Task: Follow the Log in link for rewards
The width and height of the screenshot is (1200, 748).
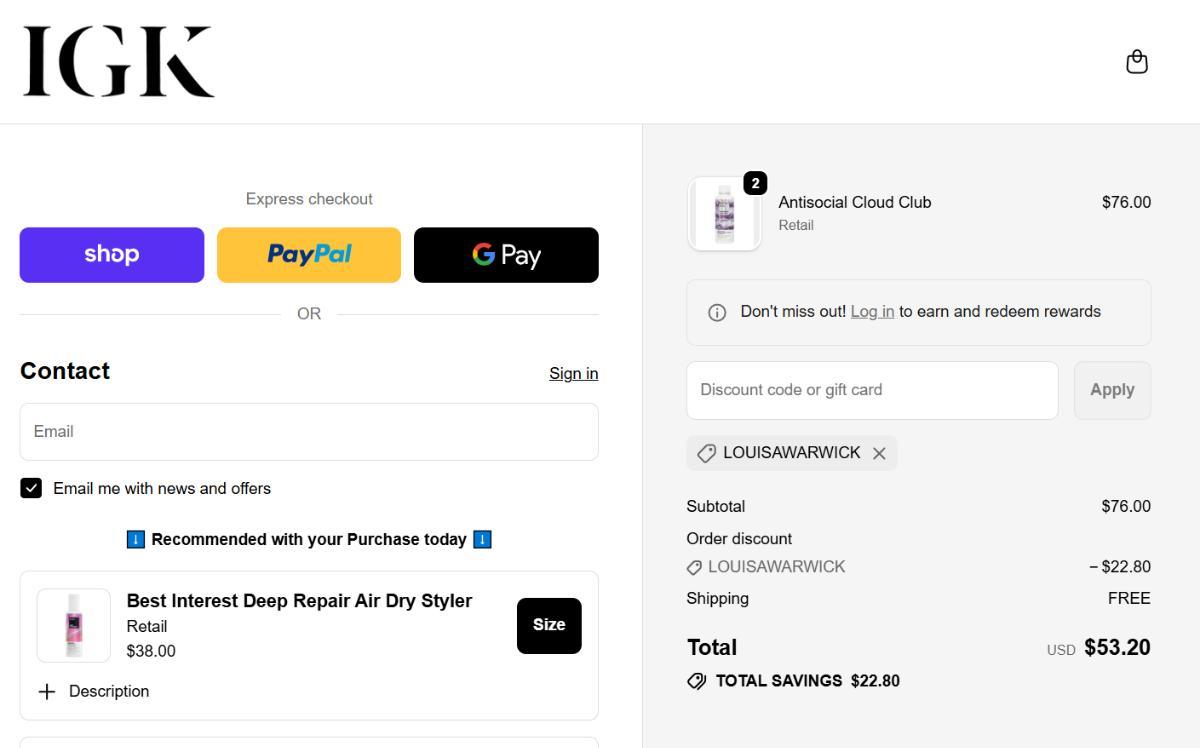Action: [x=872, y=311]
